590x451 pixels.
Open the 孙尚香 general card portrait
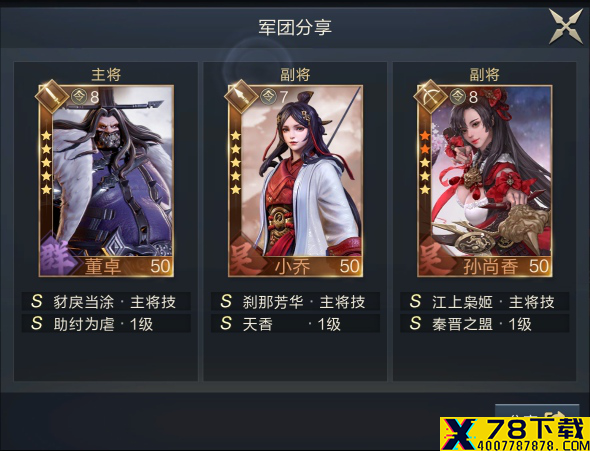point(485,181)
